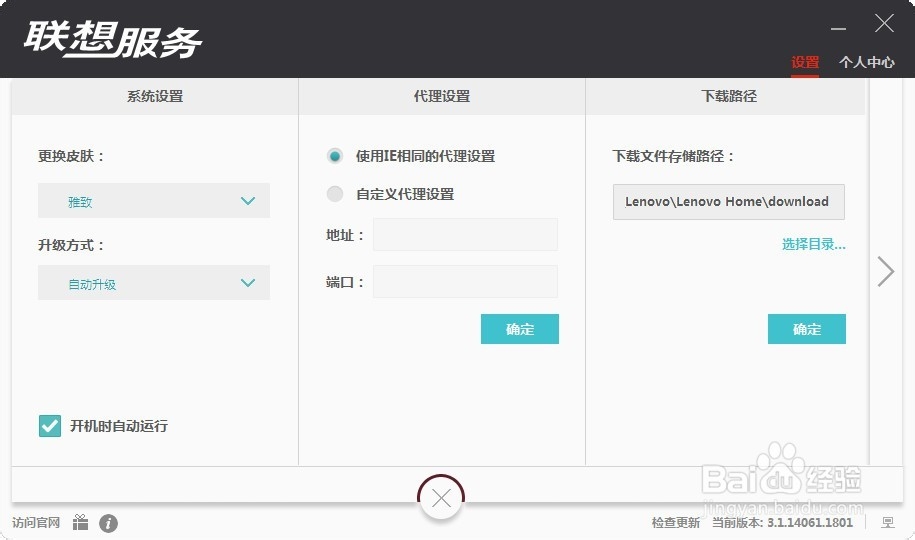Screen dimensions: 915x540
Task: Close the 联想服务 window
Action: click(884, 23)
